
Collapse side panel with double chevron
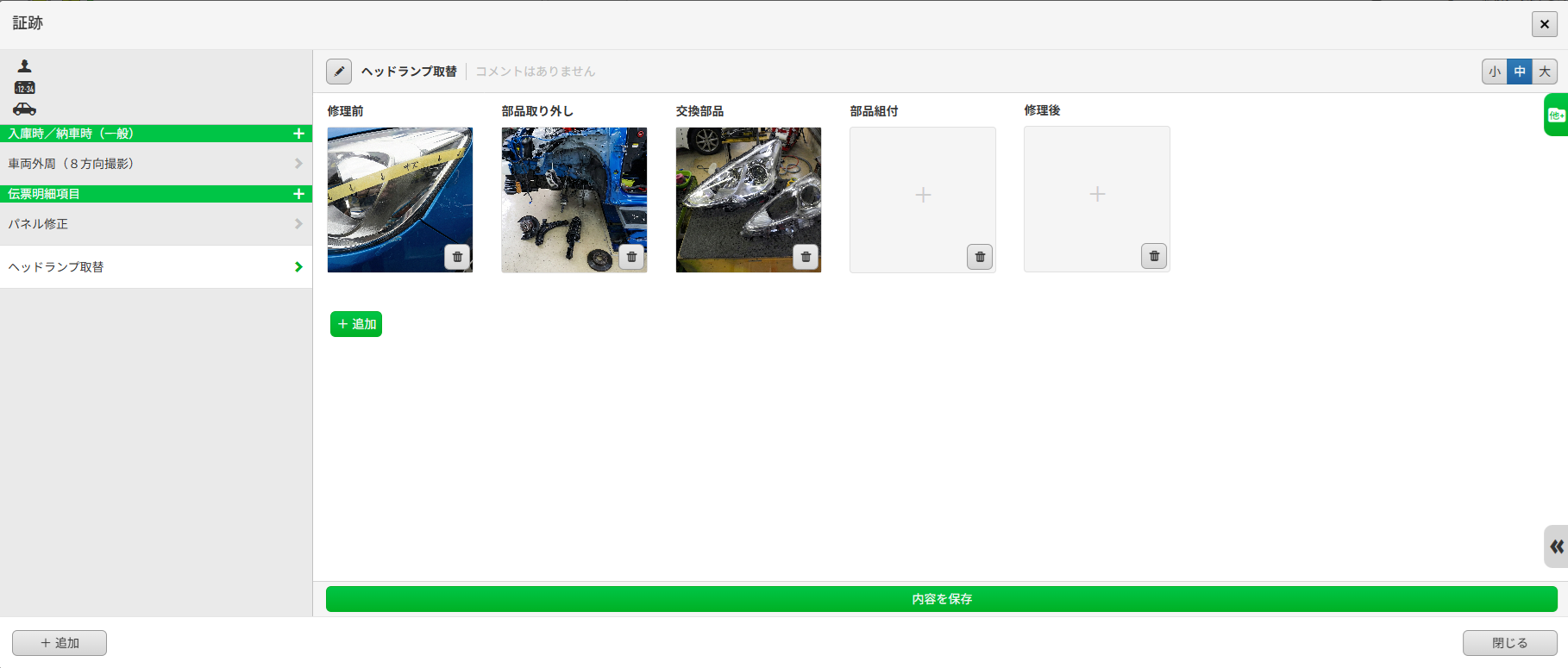[x=1556, y=546]
